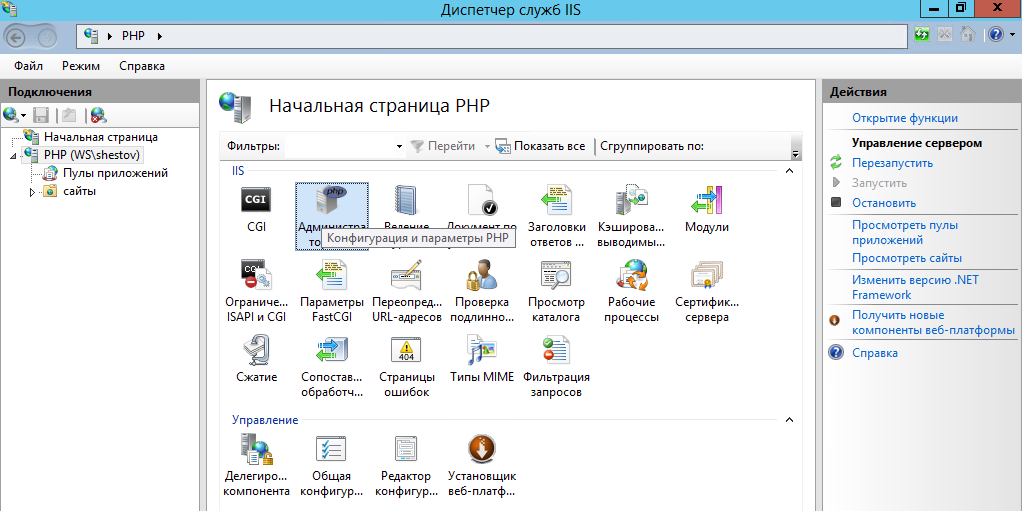Click Просмотреть пулы приложений link

[905, 233]
